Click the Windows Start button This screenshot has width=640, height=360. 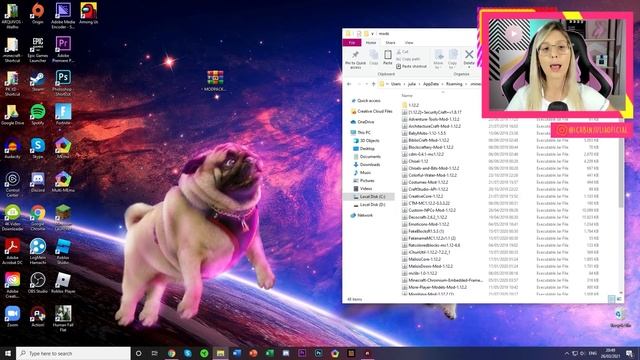point(7,353)
